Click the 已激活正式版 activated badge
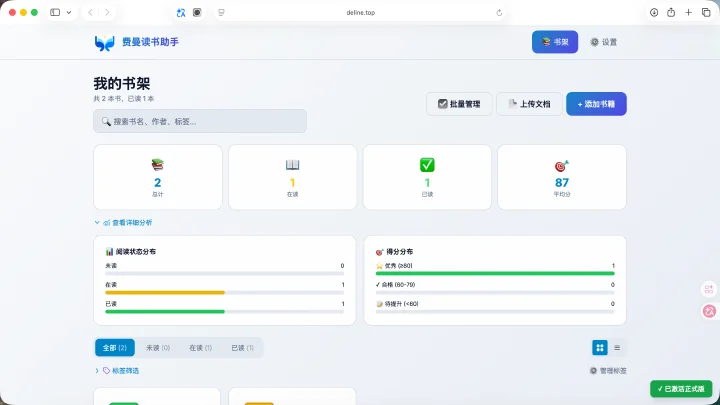This screenshot has width=720, height=405. point(681,389)
